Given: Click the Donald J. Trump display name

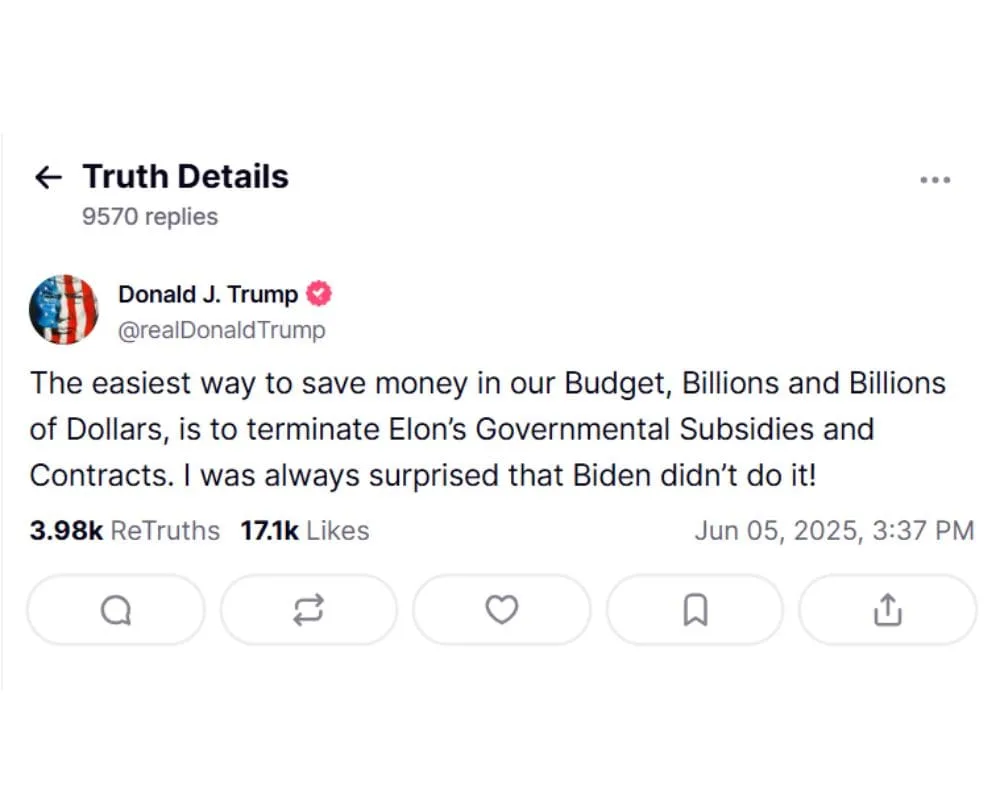Looking at the screenshot, I should point(208,294).
